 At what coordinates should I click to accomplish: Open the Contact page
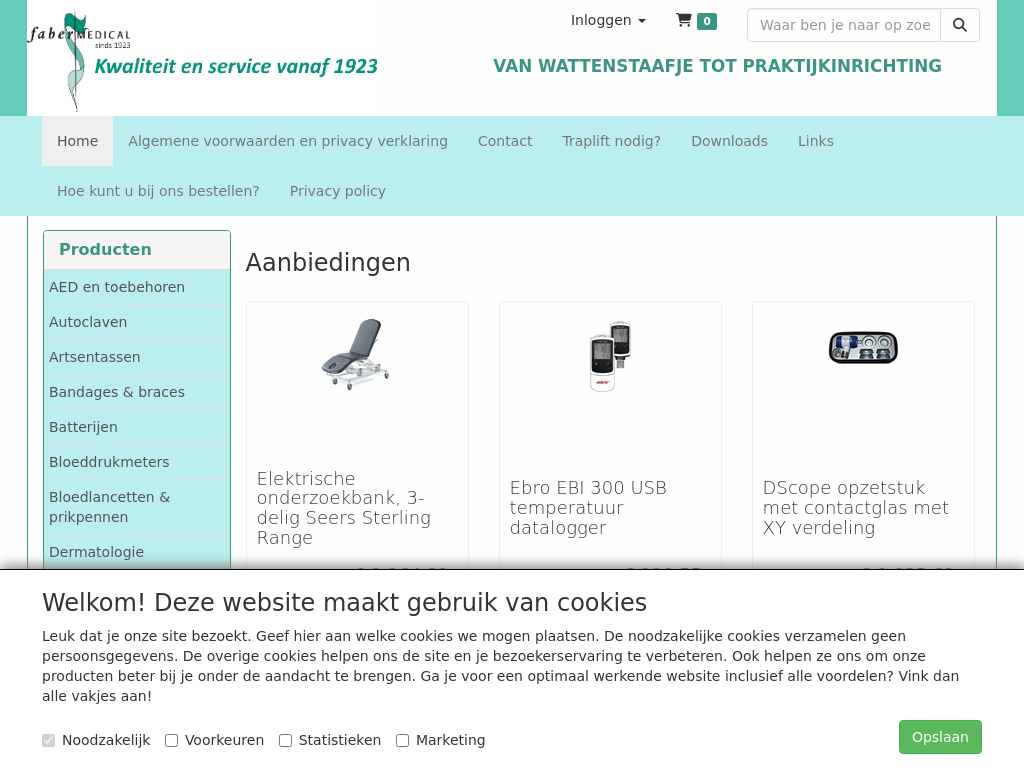(x=505, y=141)
